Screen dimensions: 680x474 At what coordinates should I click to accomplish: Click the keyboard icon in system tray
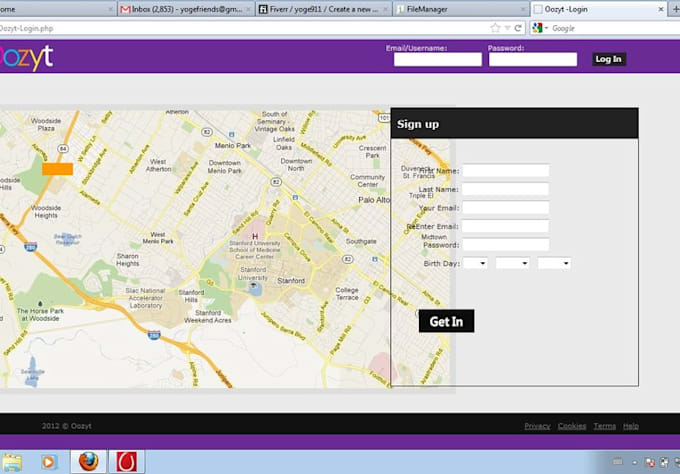click(x=618, y=462)
